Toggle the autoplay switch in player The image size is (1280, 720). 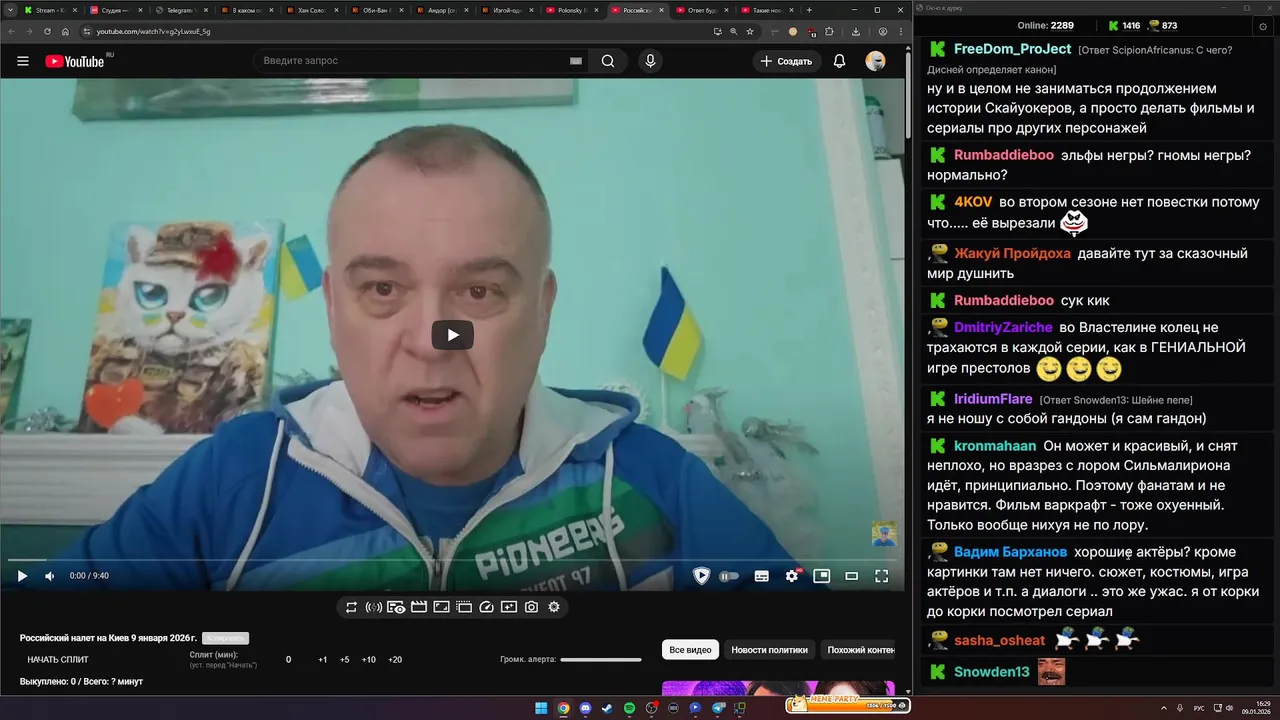coord(729,576)
